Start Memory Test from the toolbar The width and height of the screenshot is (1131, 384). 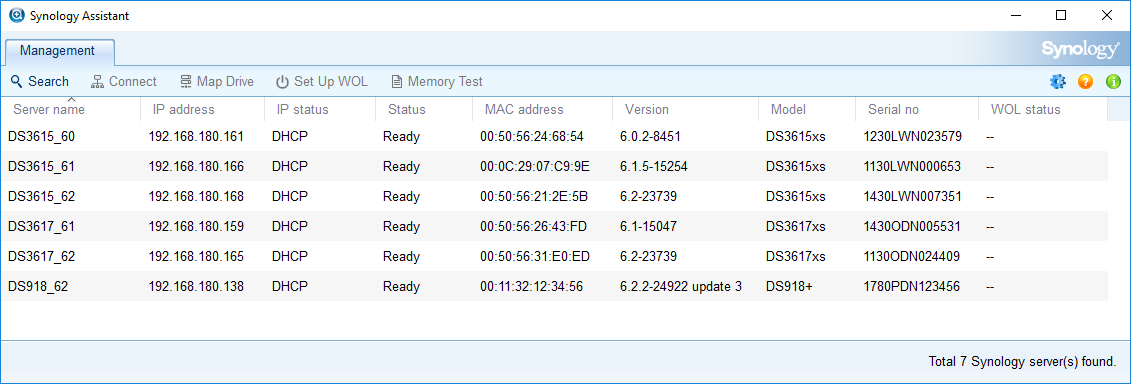[436, 82]
